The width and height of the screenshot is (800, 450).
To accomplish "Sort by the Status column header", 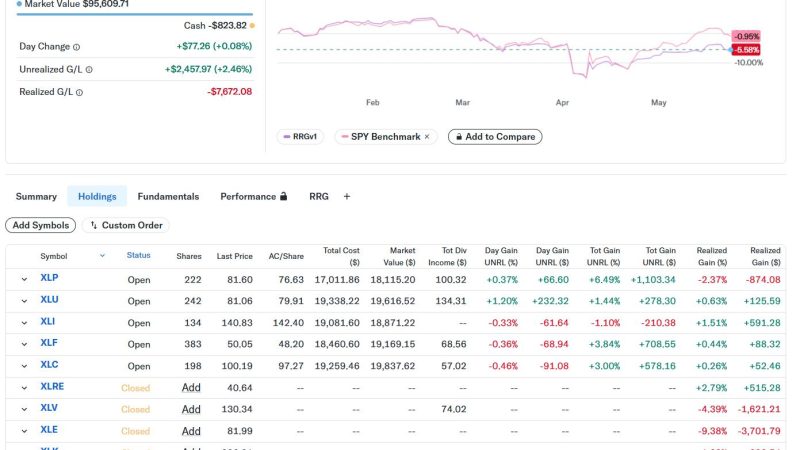I will coord(138,255).
